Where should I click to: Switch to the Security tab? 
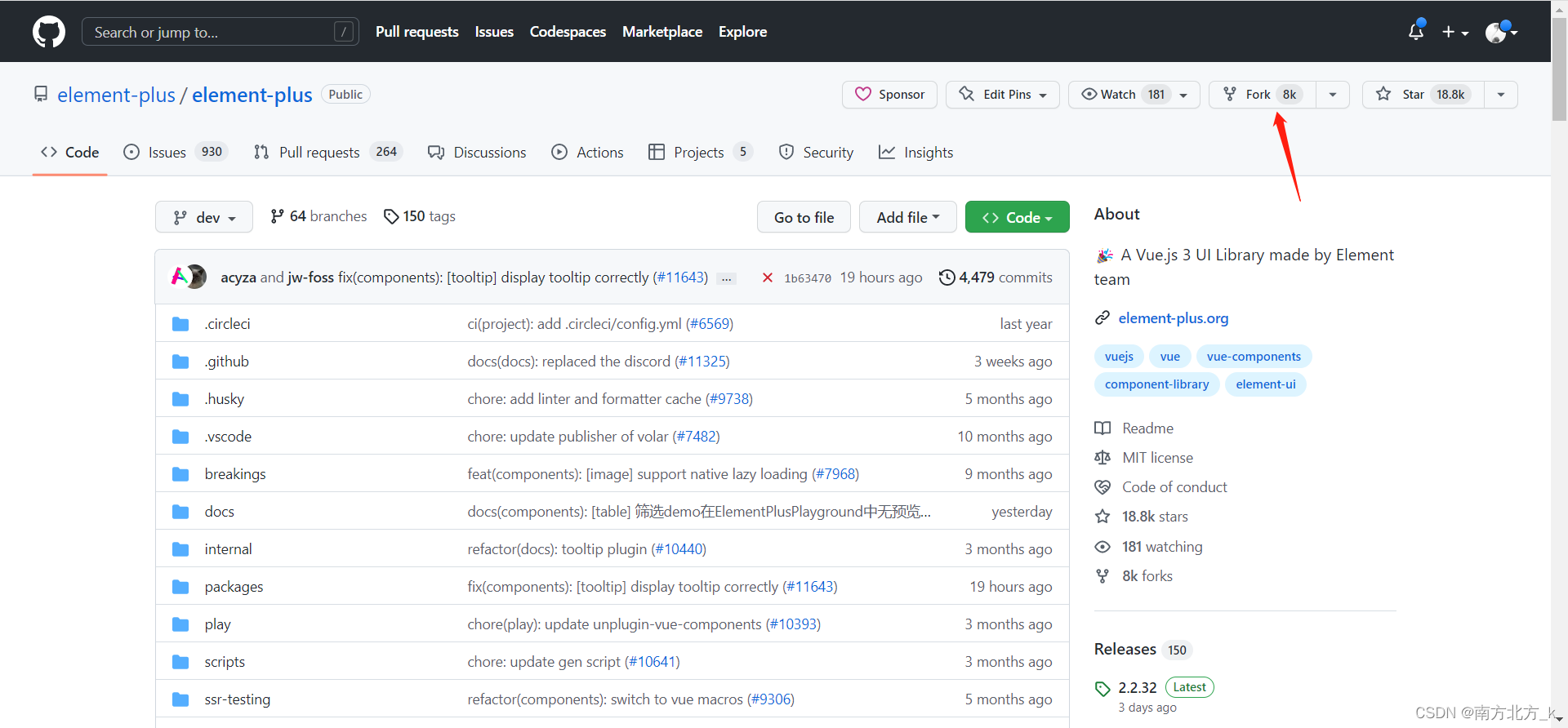click(816, 153)
